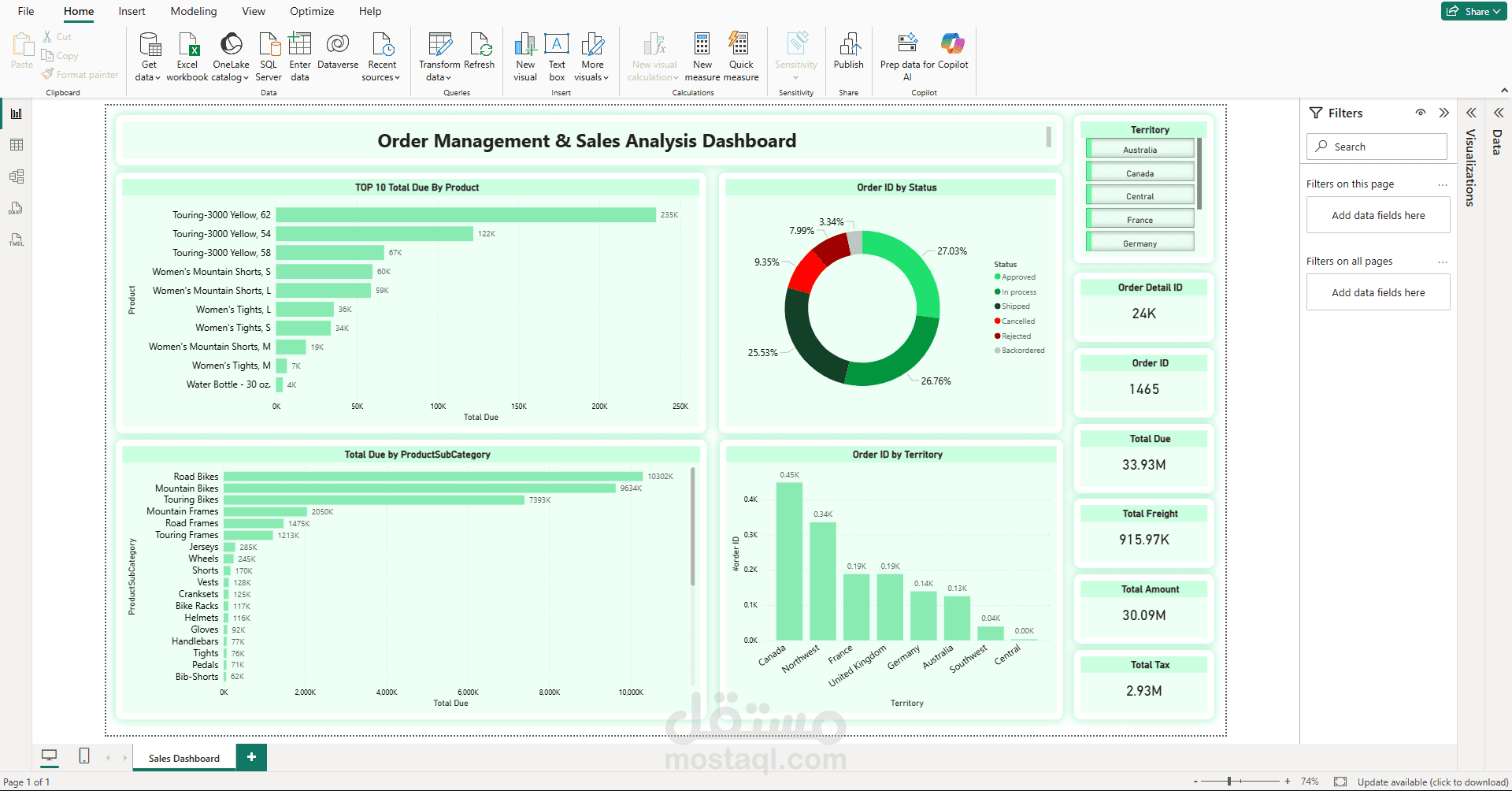Toggle the Filters pane eye icon
This screenshot has width=1512, height=791.
pos(1421,113)
